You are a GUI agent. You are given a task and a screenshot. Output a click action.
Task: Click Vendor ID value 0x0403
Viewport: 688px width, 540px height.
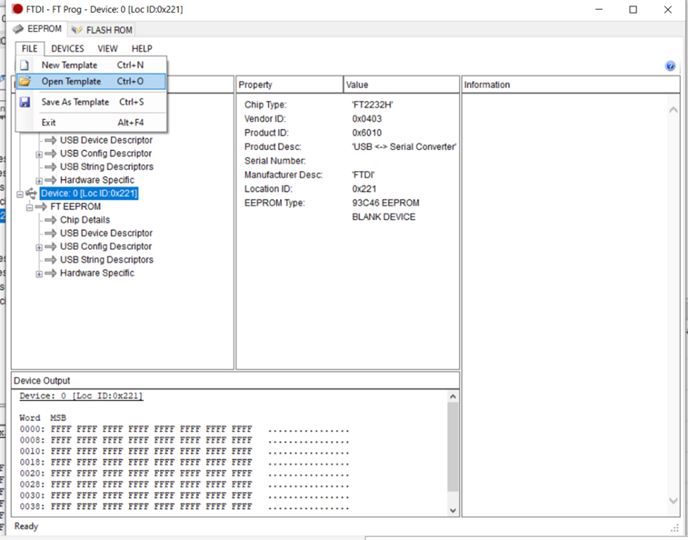[x=367, y=119]
